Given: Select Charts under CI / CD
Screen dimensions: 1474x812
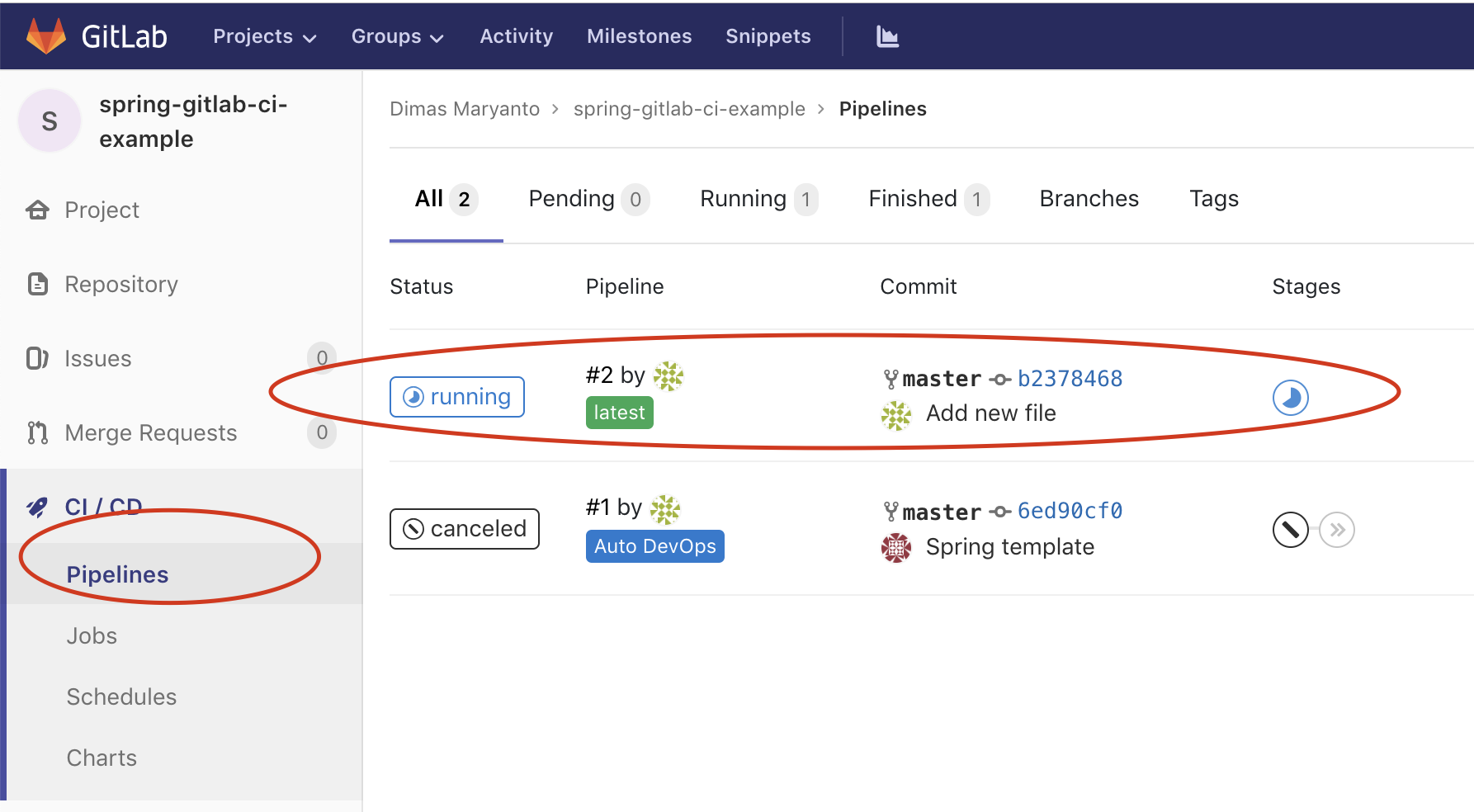Looking at the screenshot, I should 102,758.
